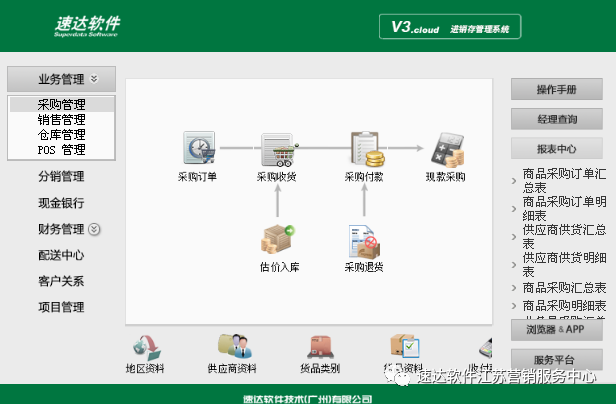Select POS 管理 in the business list
Image resolution: width=616 pixels, height=404 pixels.
(x=62, y=150)
